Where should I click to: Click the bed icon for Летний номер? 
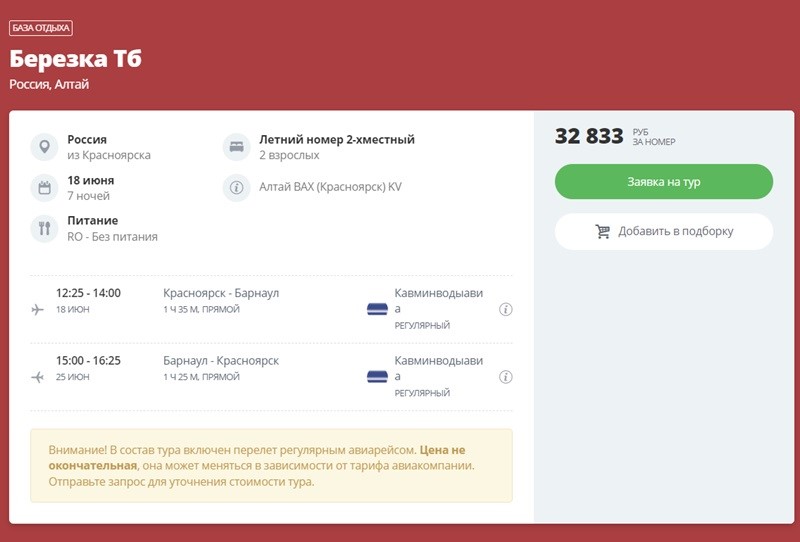coord(236,147)
